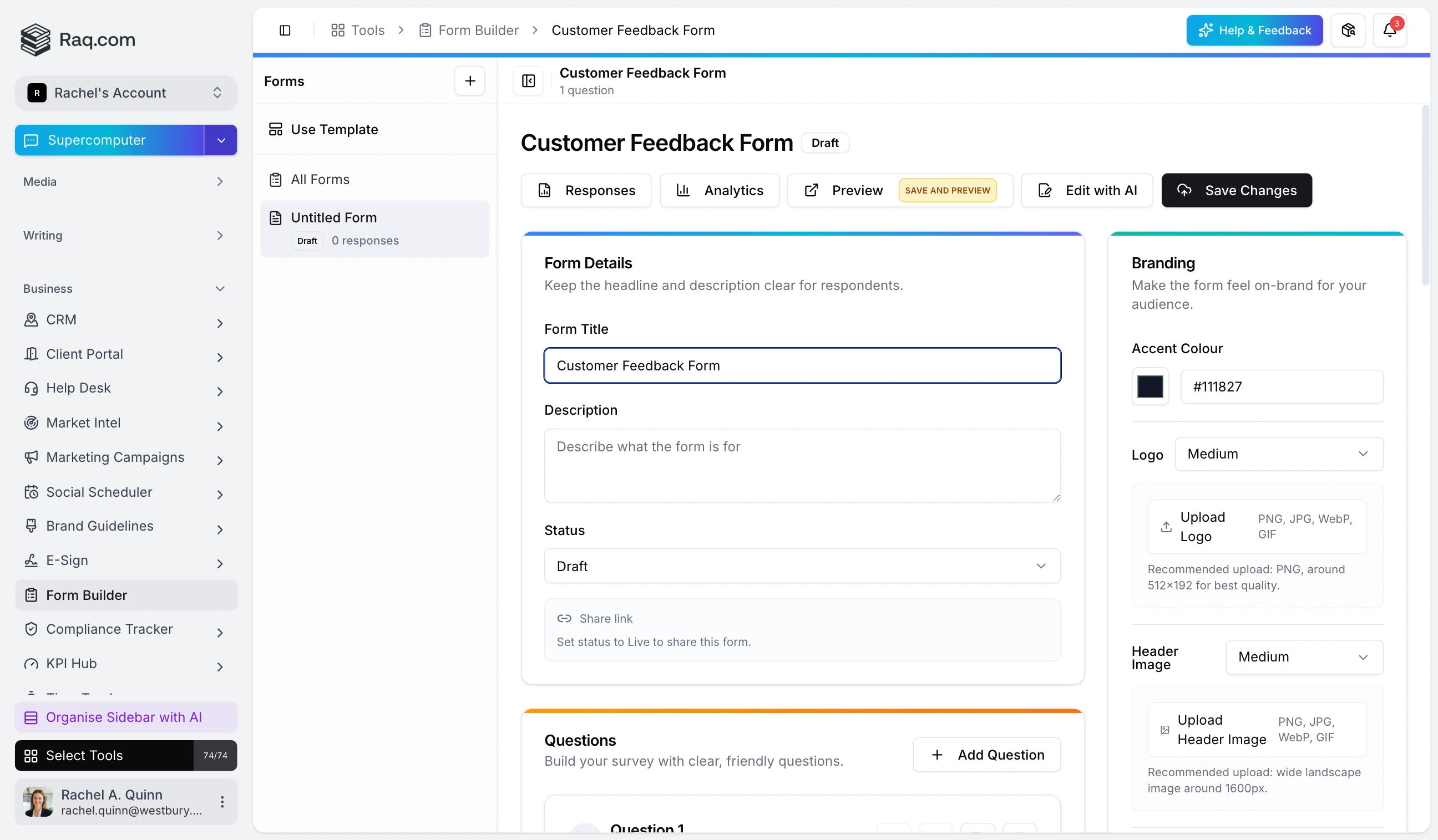Open Brand Guidelines tool
The height and width of the screenshot is (840, 1438).
coord(125,526)
